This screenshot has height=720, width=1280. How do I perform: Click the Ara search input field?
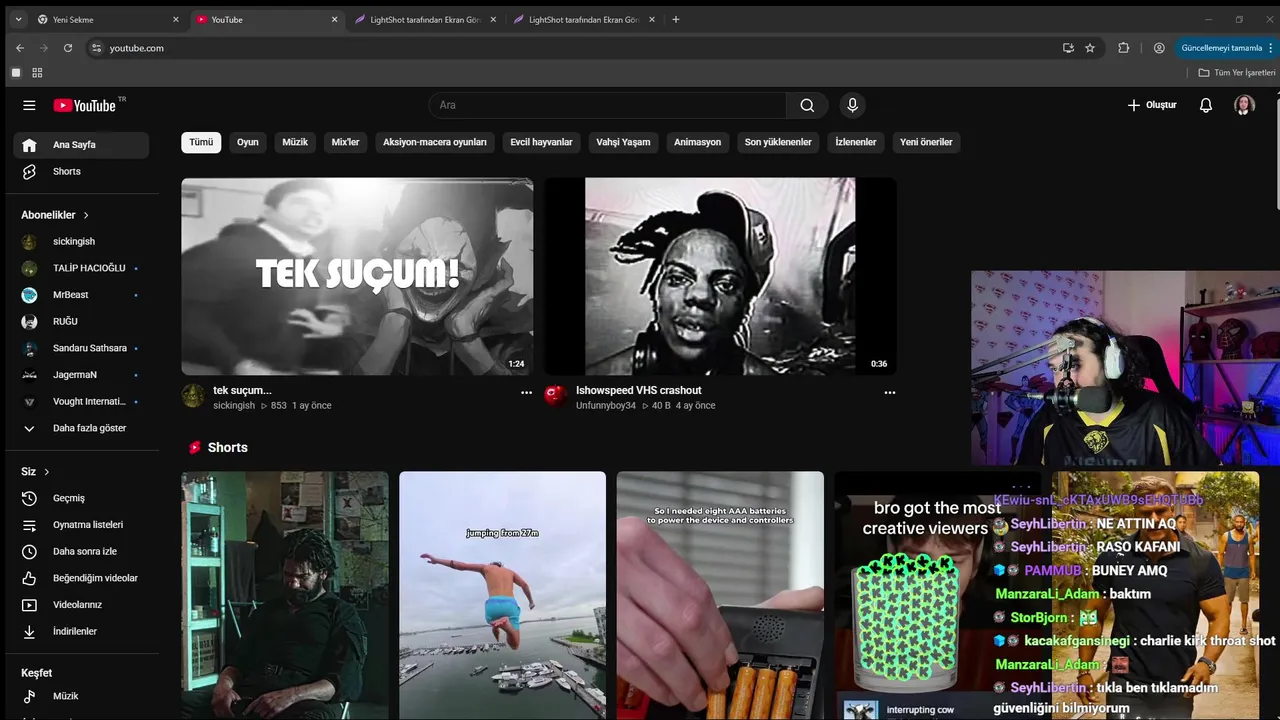[x=608, y=105]
